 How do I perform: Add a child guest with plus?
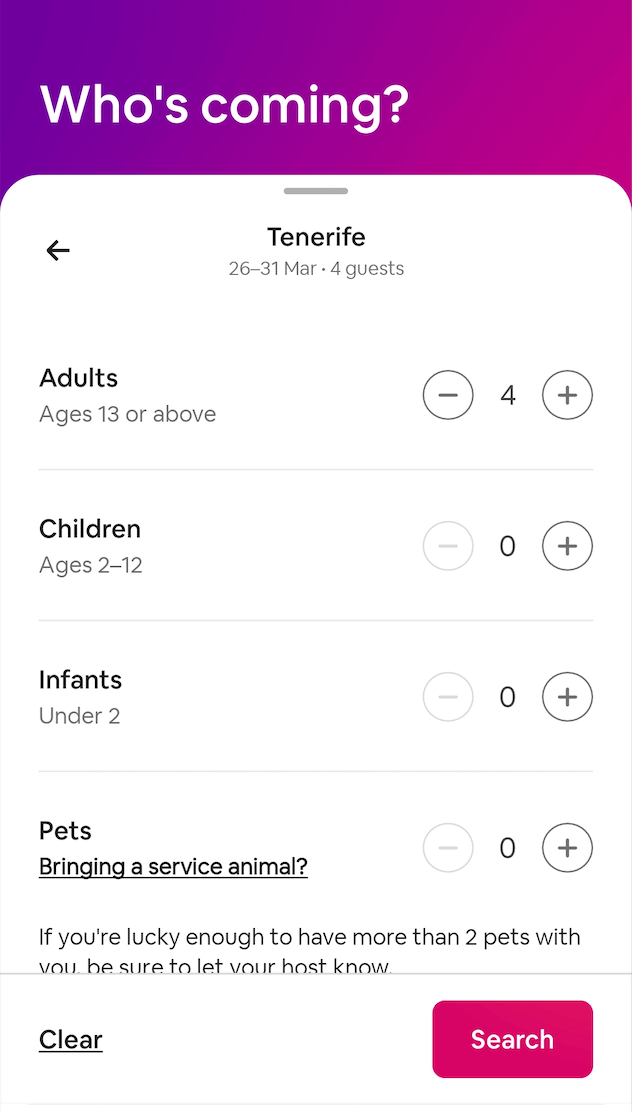coord(567,546)
